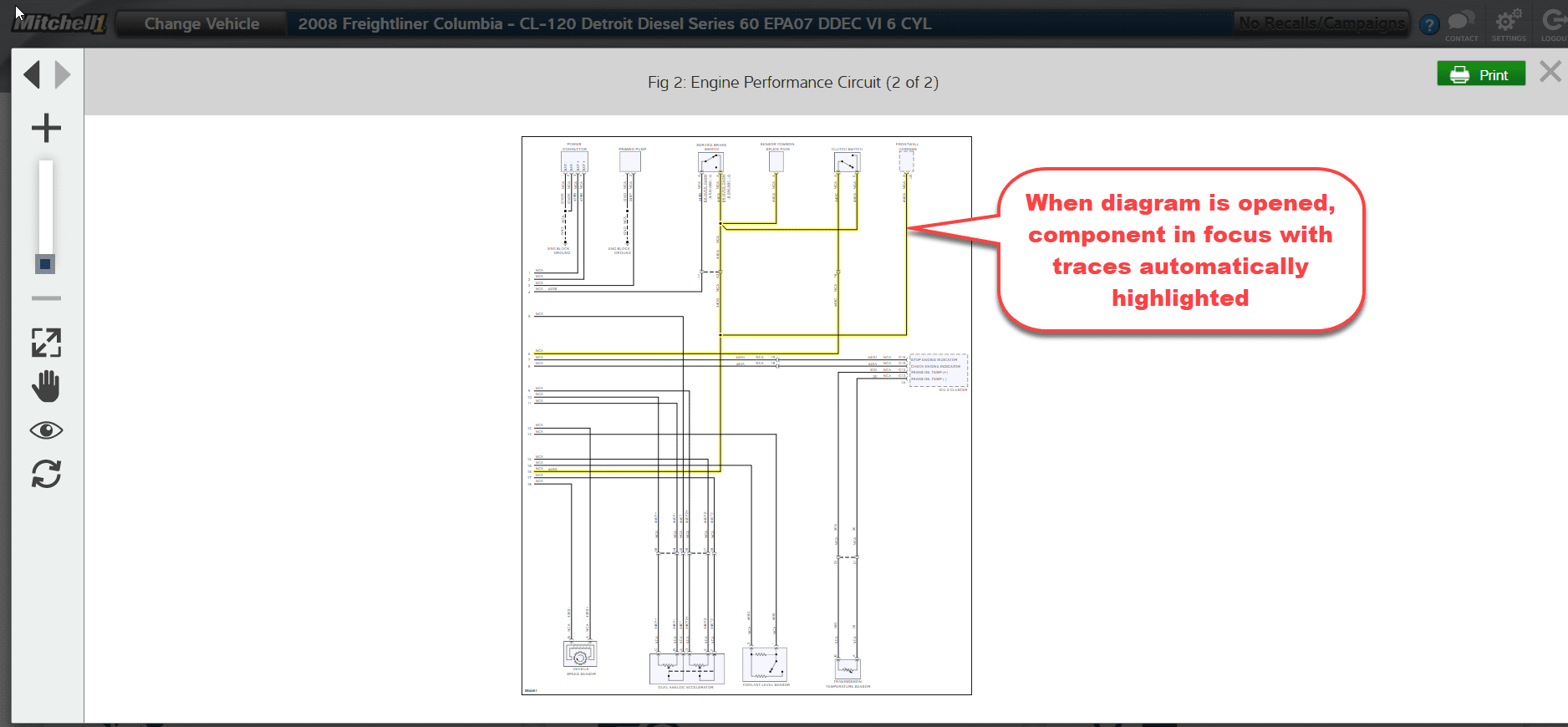Advance to the next diagram arrow

(63, 75)
